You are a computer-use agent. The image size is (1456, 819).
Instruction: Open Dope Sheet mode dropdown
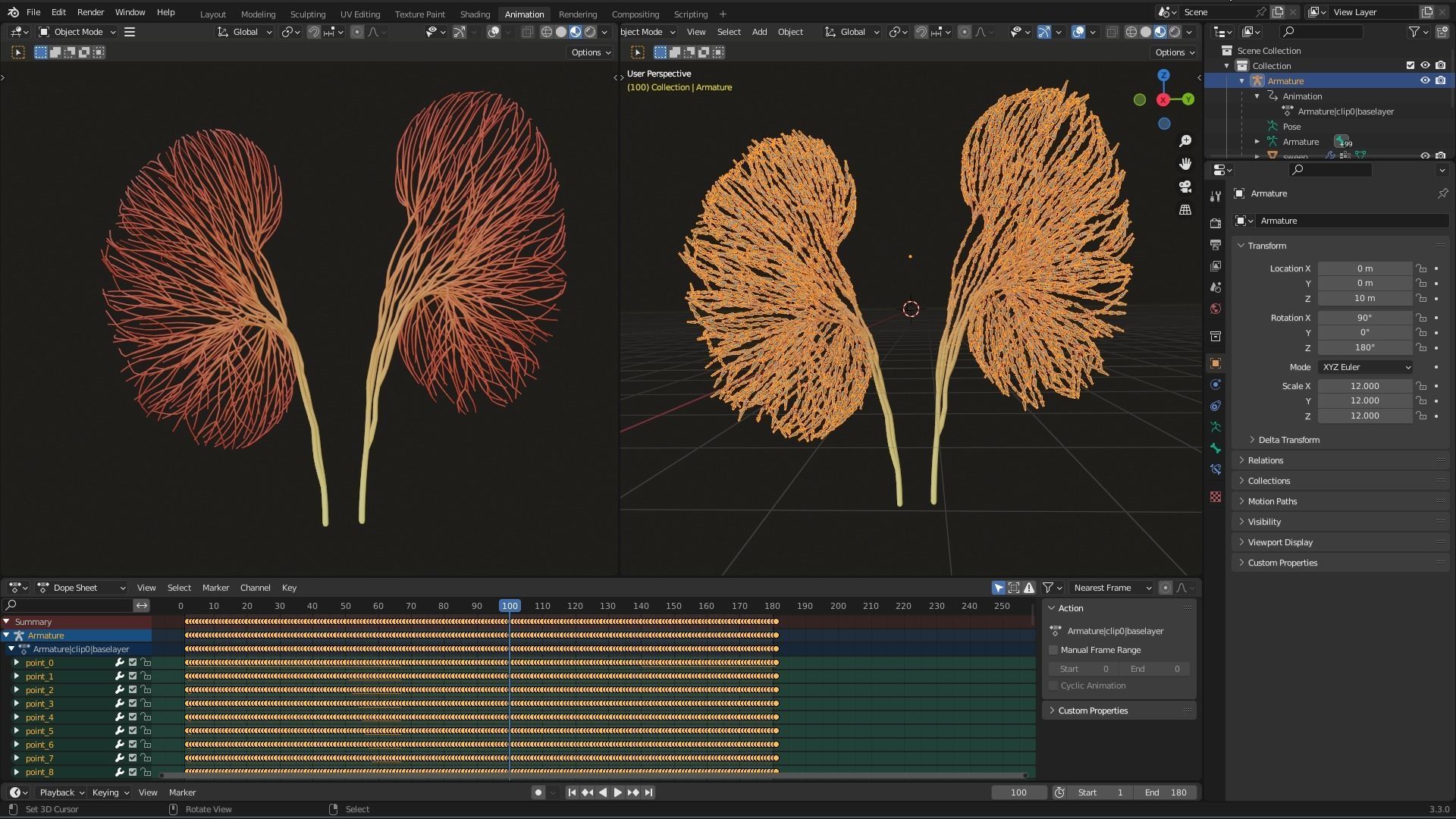pyautogui.click(x=81, y=588)
